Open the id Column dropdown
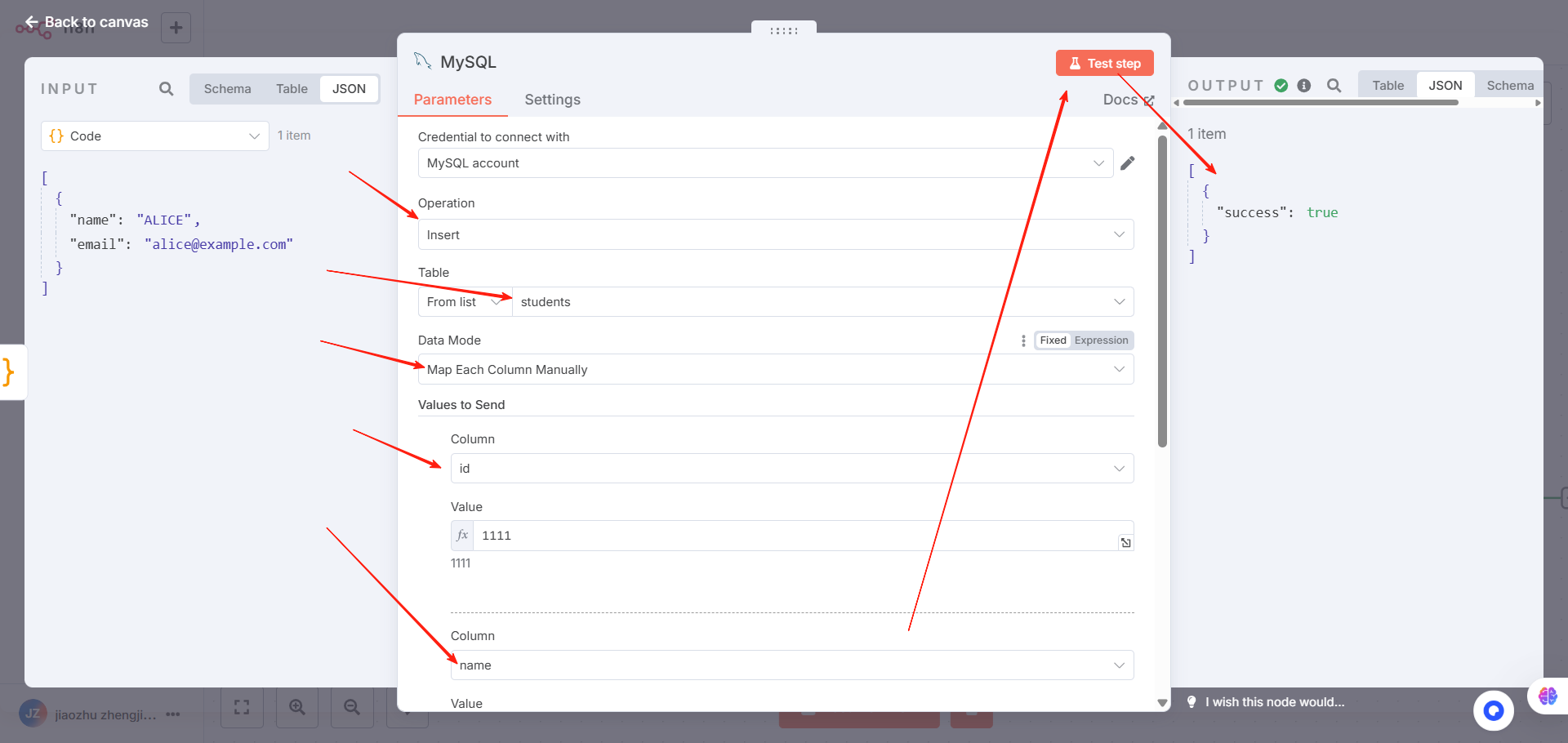This screenshot has height=743, width=1568. [x=792, y=468]
